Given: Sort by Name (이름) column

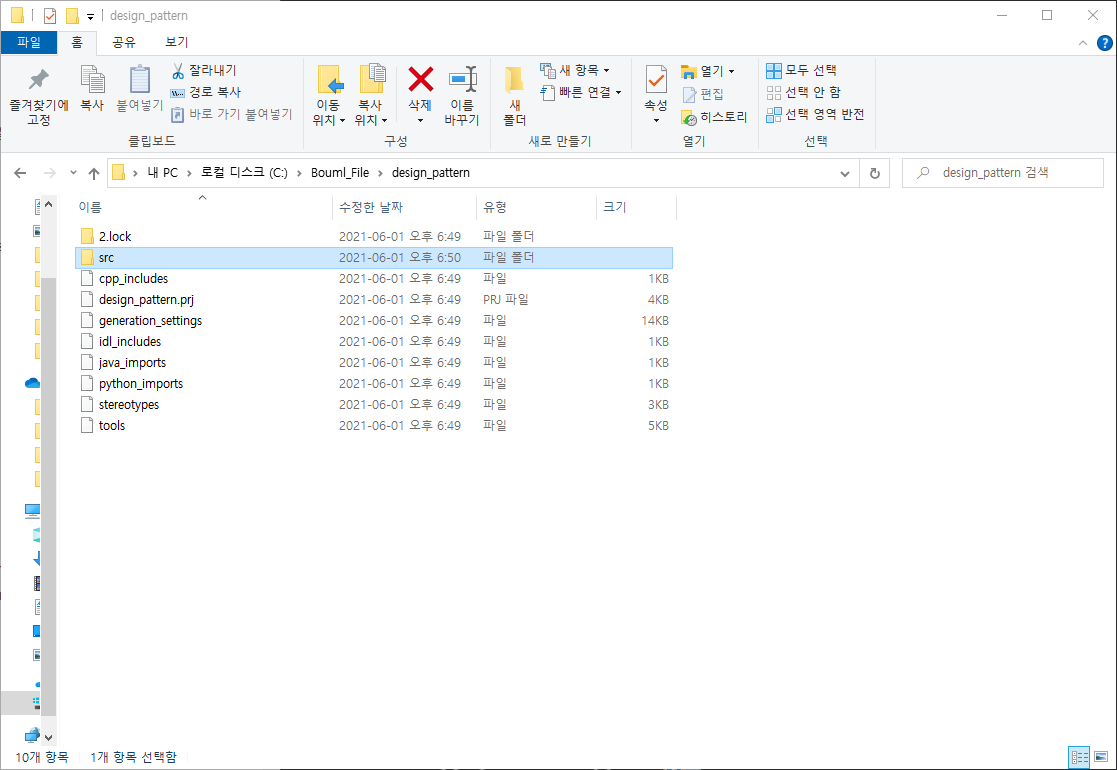Looking at the screenshot, I should [203, 207].
